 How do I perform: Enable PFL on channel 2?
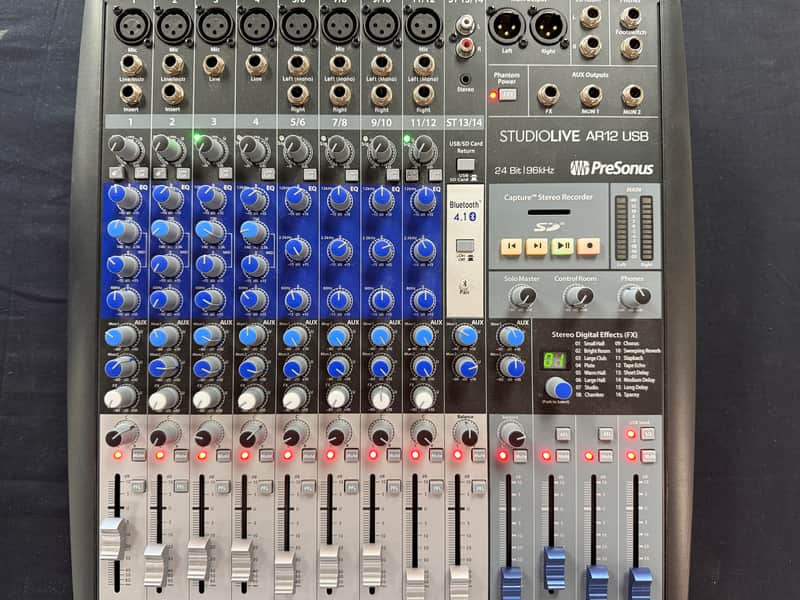click(180, 486)
